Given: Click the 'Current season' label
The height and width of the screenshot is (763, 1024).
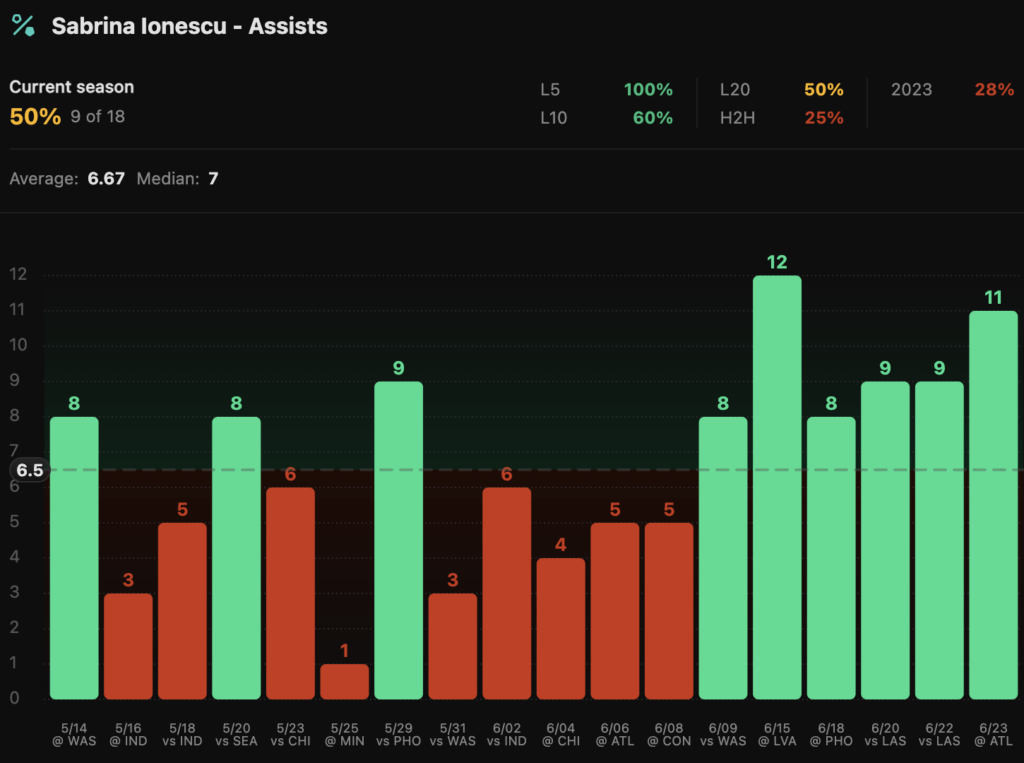Looking at the screenshot, I should pos(71,87).
